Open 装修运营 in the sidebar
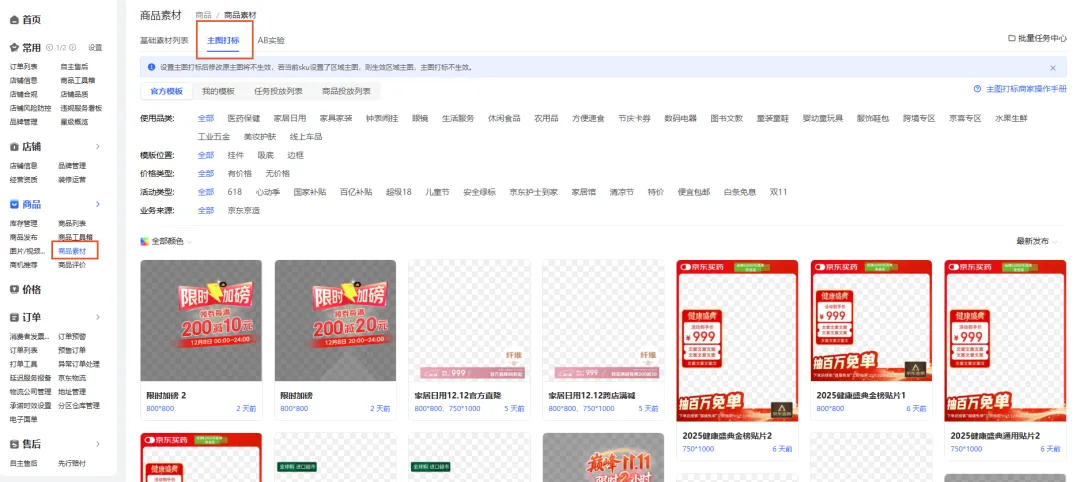 click(x=72, y=179)
